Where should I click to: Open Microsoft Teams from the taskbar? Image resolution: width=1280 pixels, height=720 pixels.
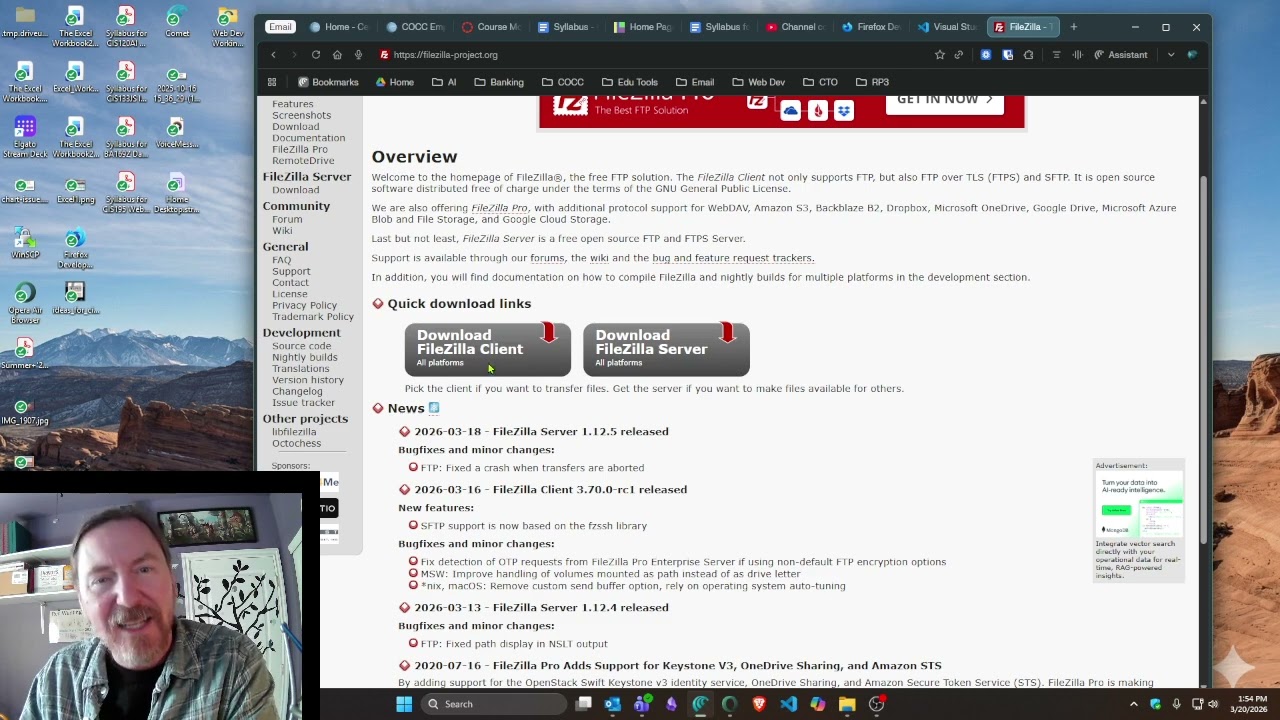642,704
